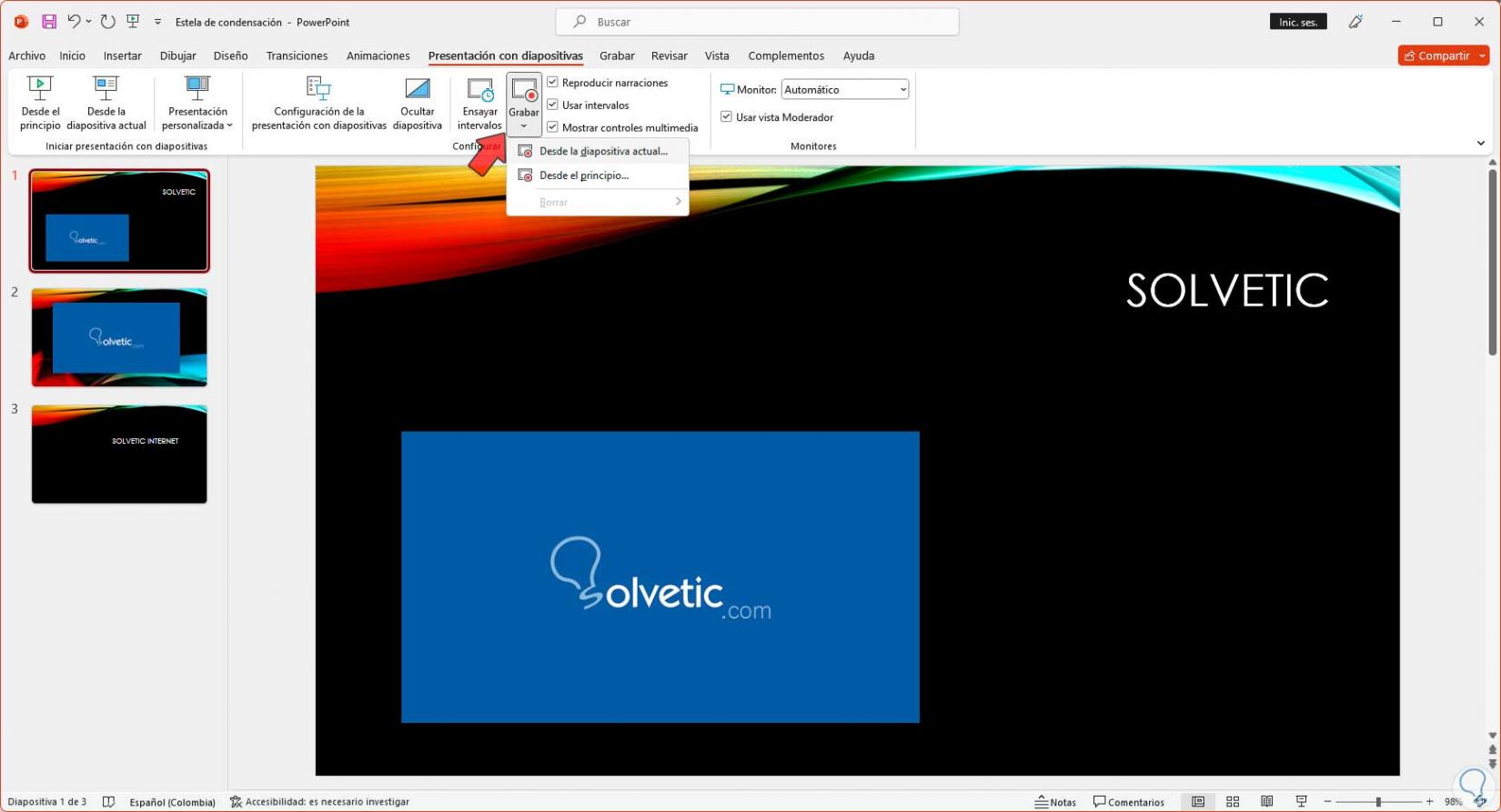Toggle the Usar intervalos checkbox
Viewport: 1501px width, 812px height.
coord(552,105)
